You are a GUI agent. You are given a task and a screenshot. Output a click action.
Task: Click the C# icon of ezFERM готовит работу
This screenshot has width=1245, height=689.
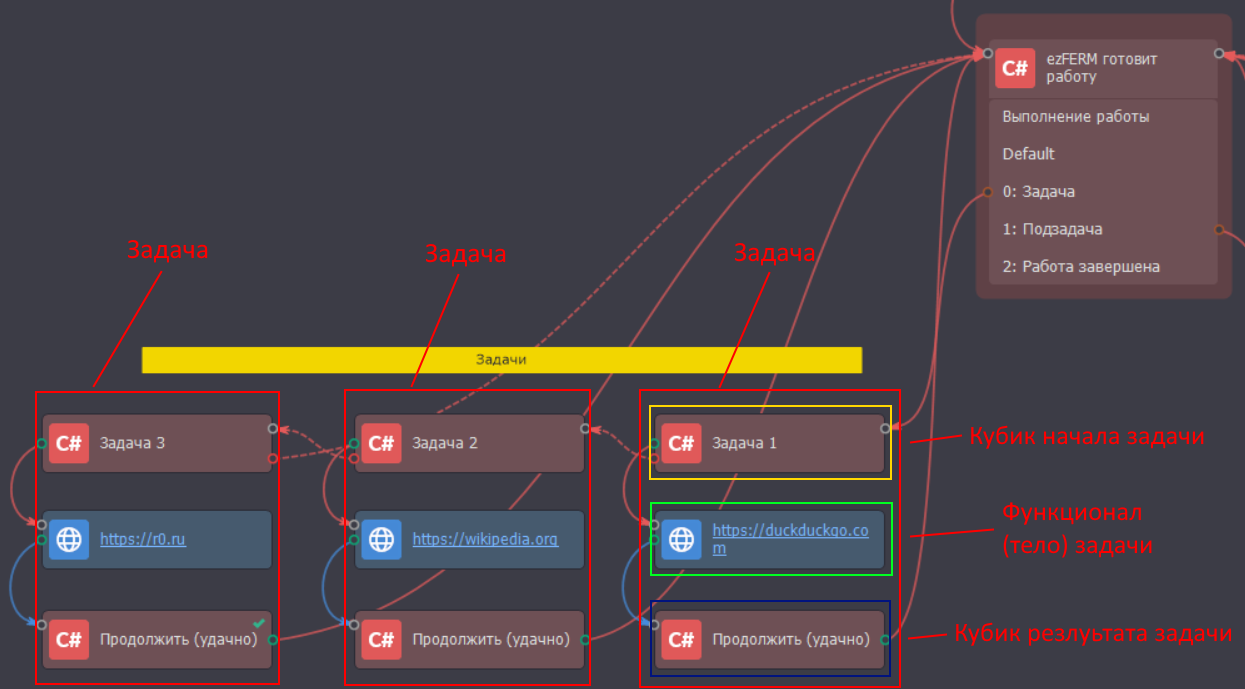[1015, 68]
